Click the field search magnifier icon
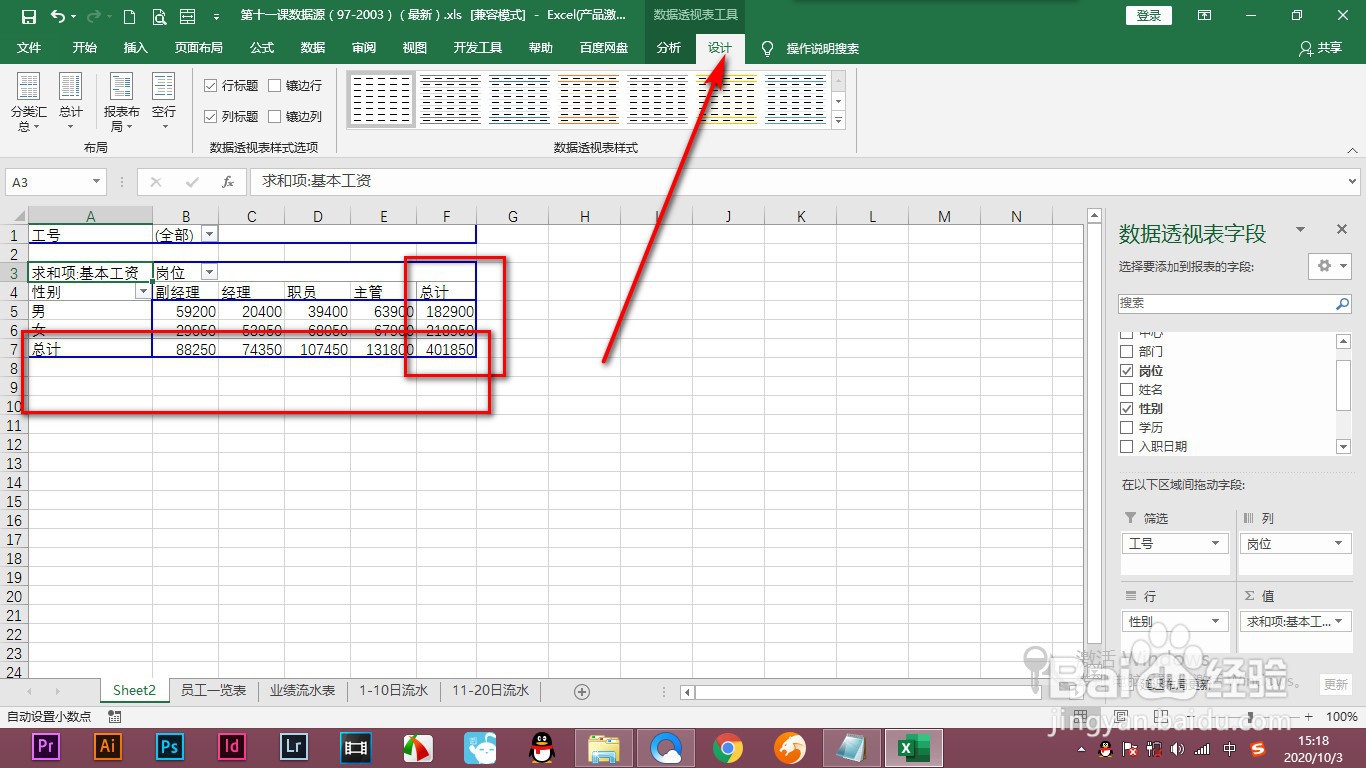Screen dimensions: 1366x768 point(1342,303)
